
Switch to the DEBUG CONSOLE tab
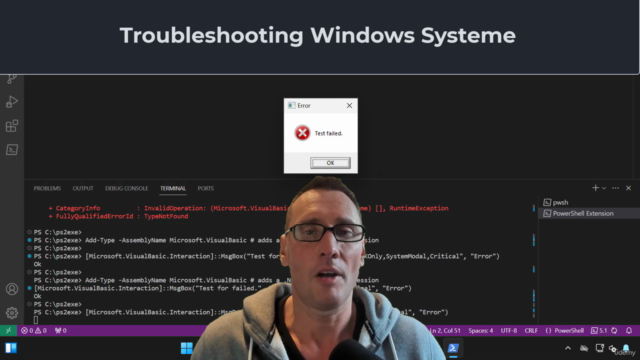(127, 188)
